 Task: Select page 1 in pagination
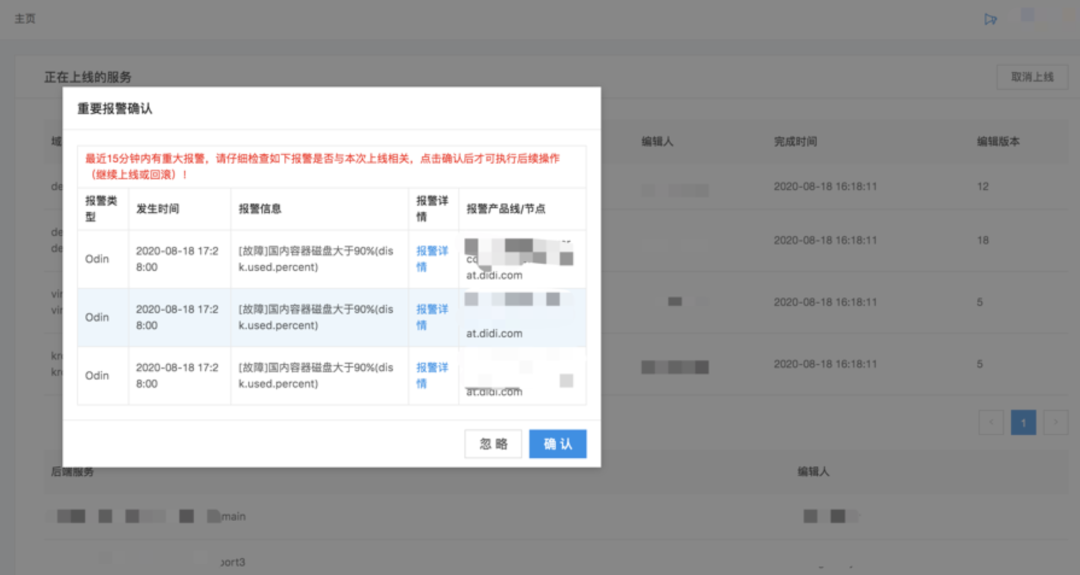click(1024, 422)
